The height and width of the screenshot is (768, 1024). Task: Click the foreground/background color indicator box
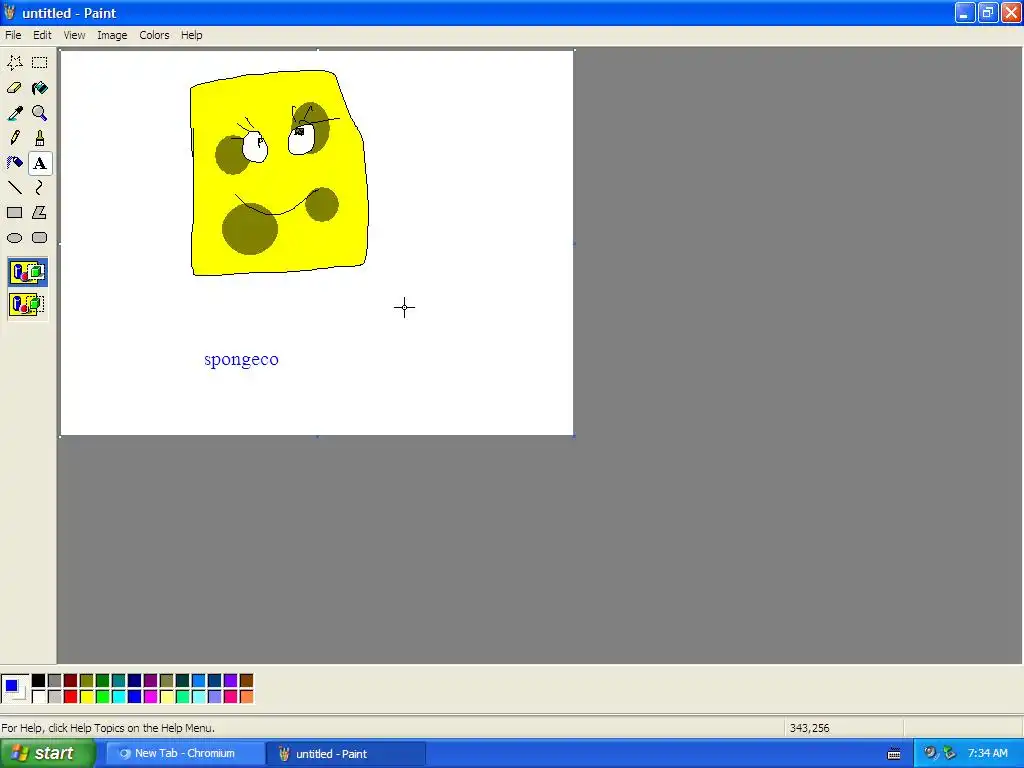pos(15,689)
